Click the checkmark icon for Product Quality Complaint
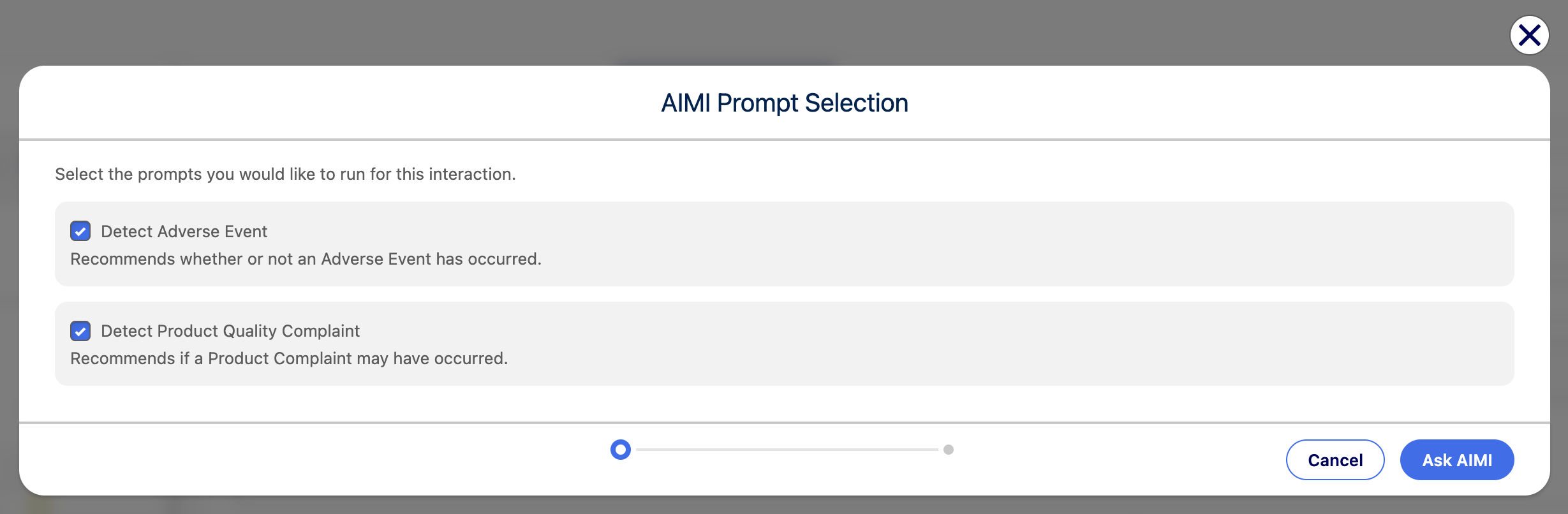This screenshot has height=514, width=1568. [x=80, y=331]
